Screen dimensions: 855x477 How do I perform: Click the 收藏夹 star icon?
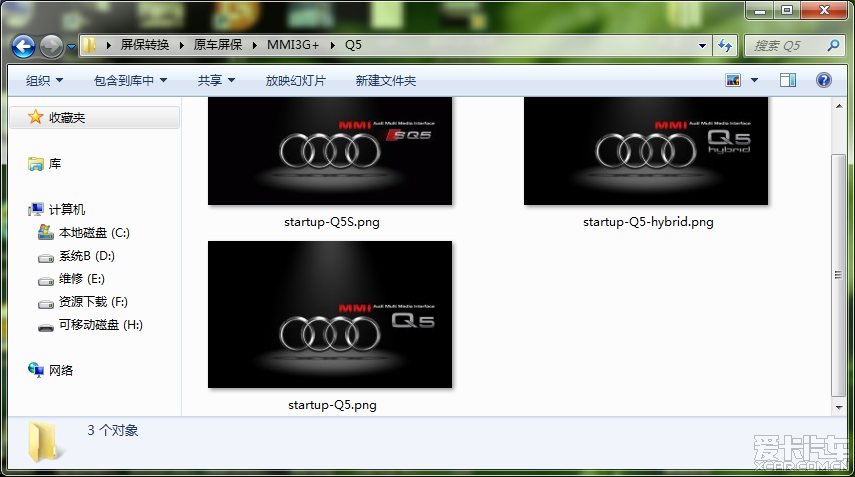point(35,117)
